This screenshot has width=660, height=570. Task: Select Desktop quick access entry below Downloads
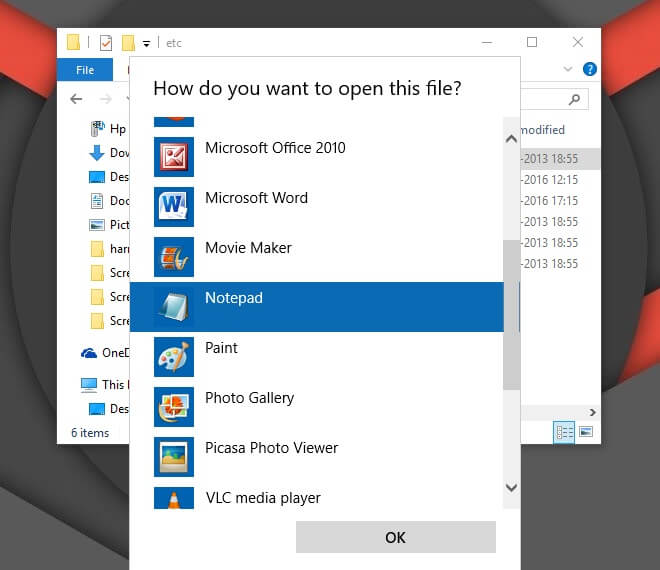(x=109, y=177)
